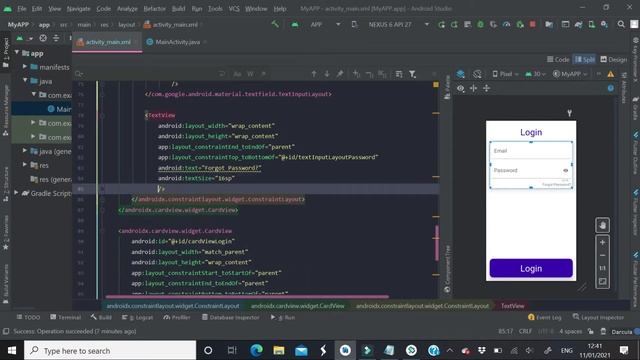
Task: Click the warning triangle in the design toolbar
Action: click(x=611, y=74)
